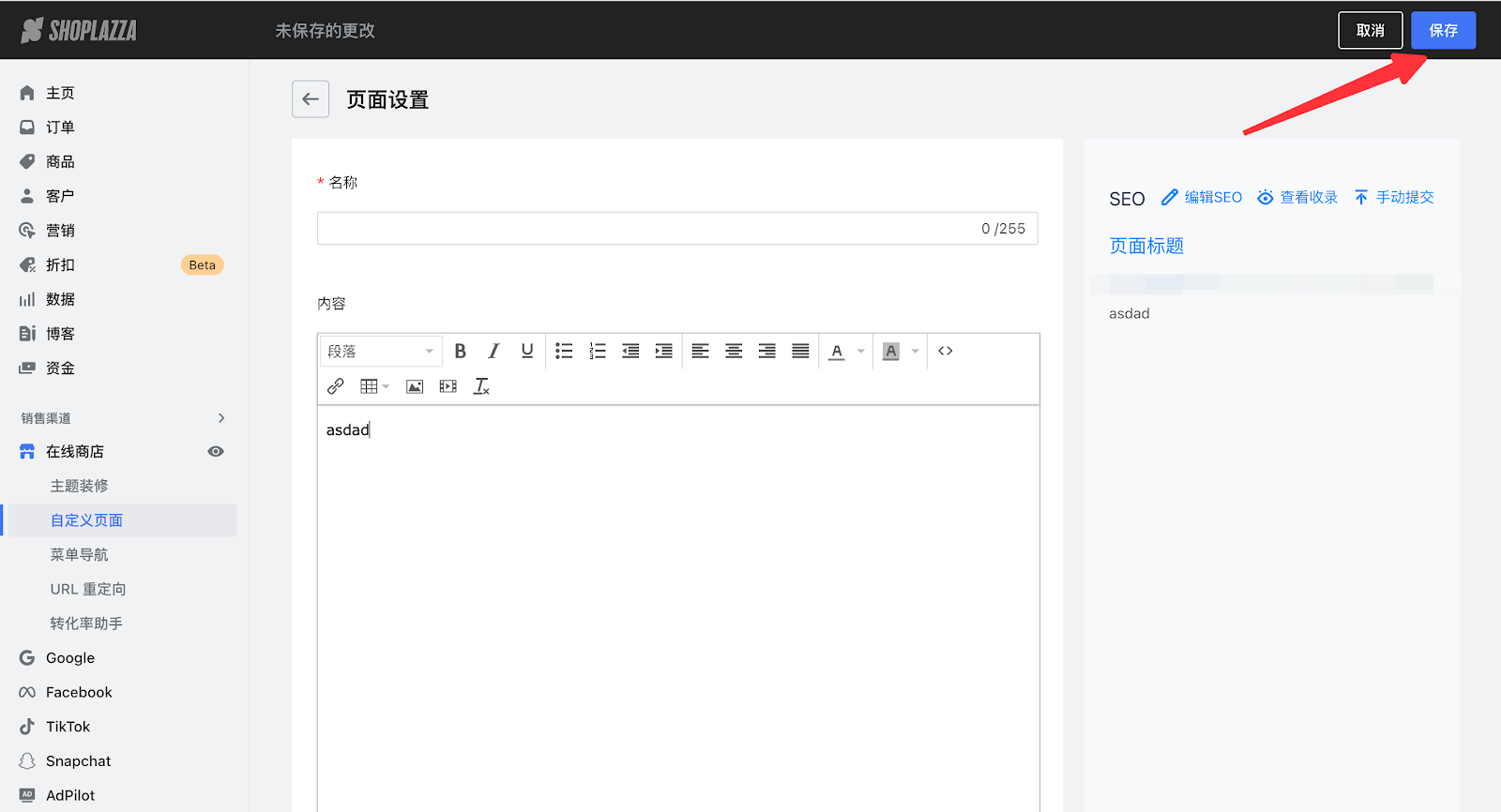1501x812 pixels.
Task: Toggle bold formatting in the editor
Action: click(x=461, y=351)
